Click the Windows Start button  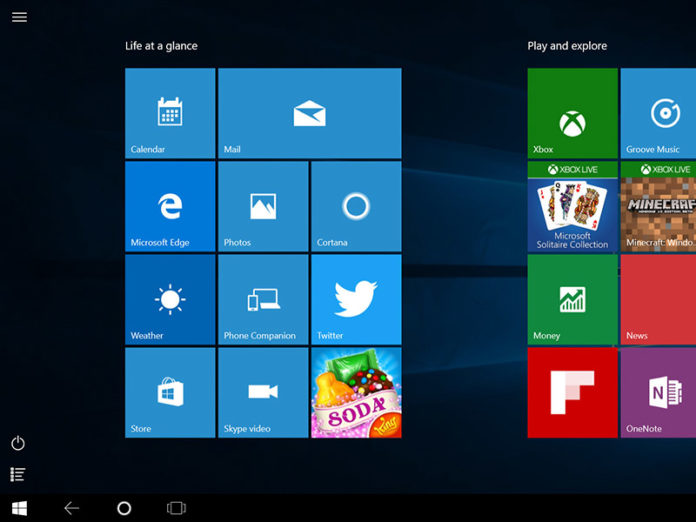pyautogui.click(x=19, y=508)
